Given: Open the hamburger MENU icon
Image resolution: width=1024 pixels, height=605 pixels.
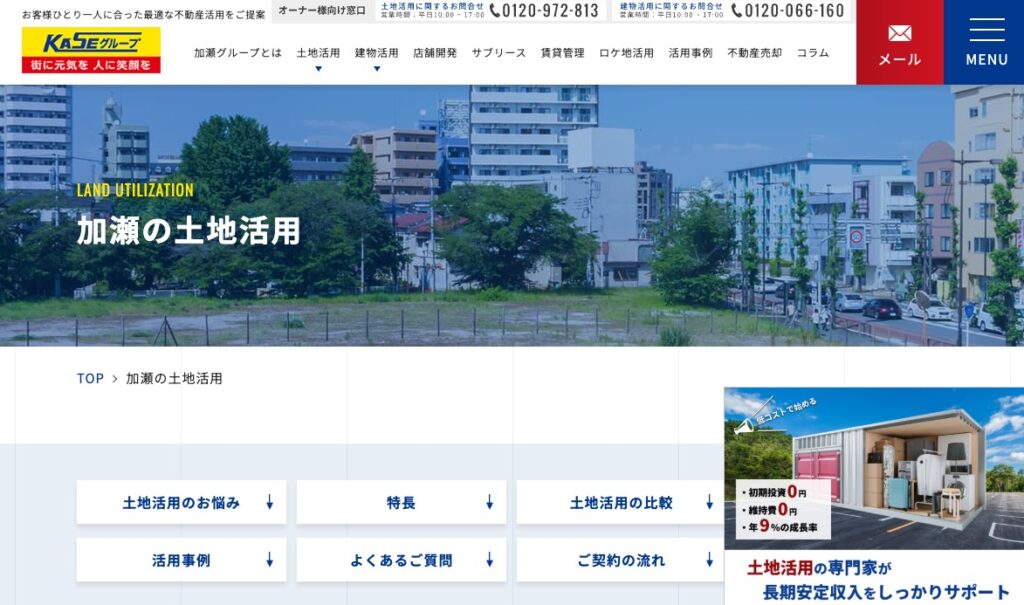Looking at the screenshot, I should (986, 30).
